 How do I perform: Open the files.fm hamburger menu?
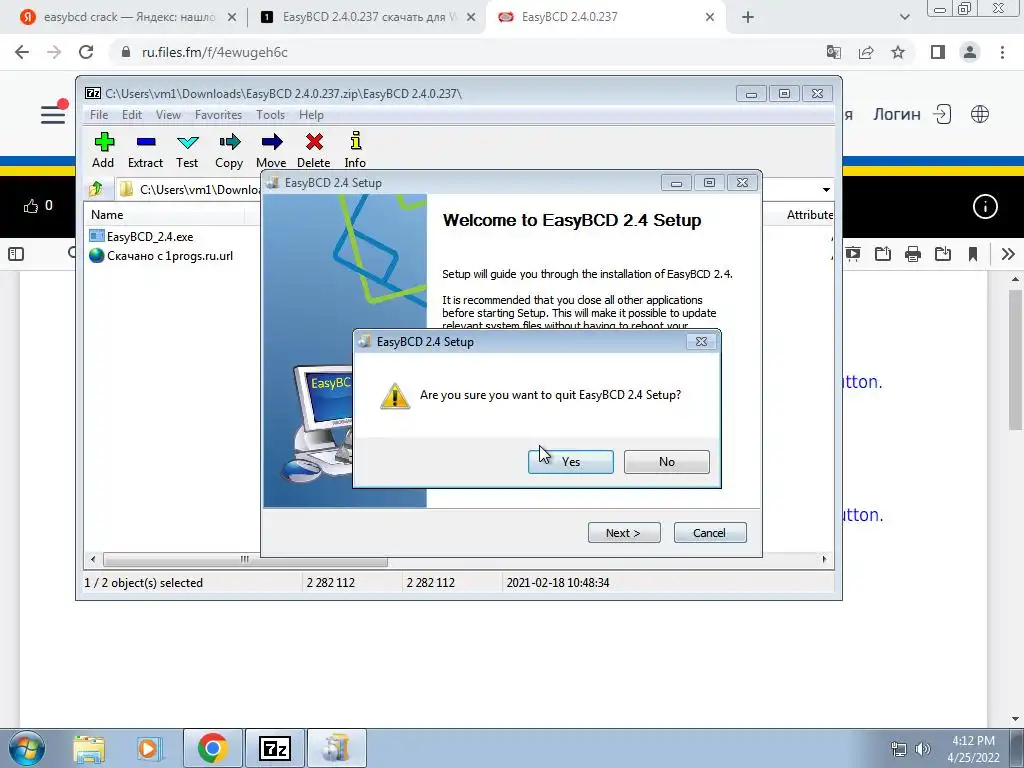[54, 114]
